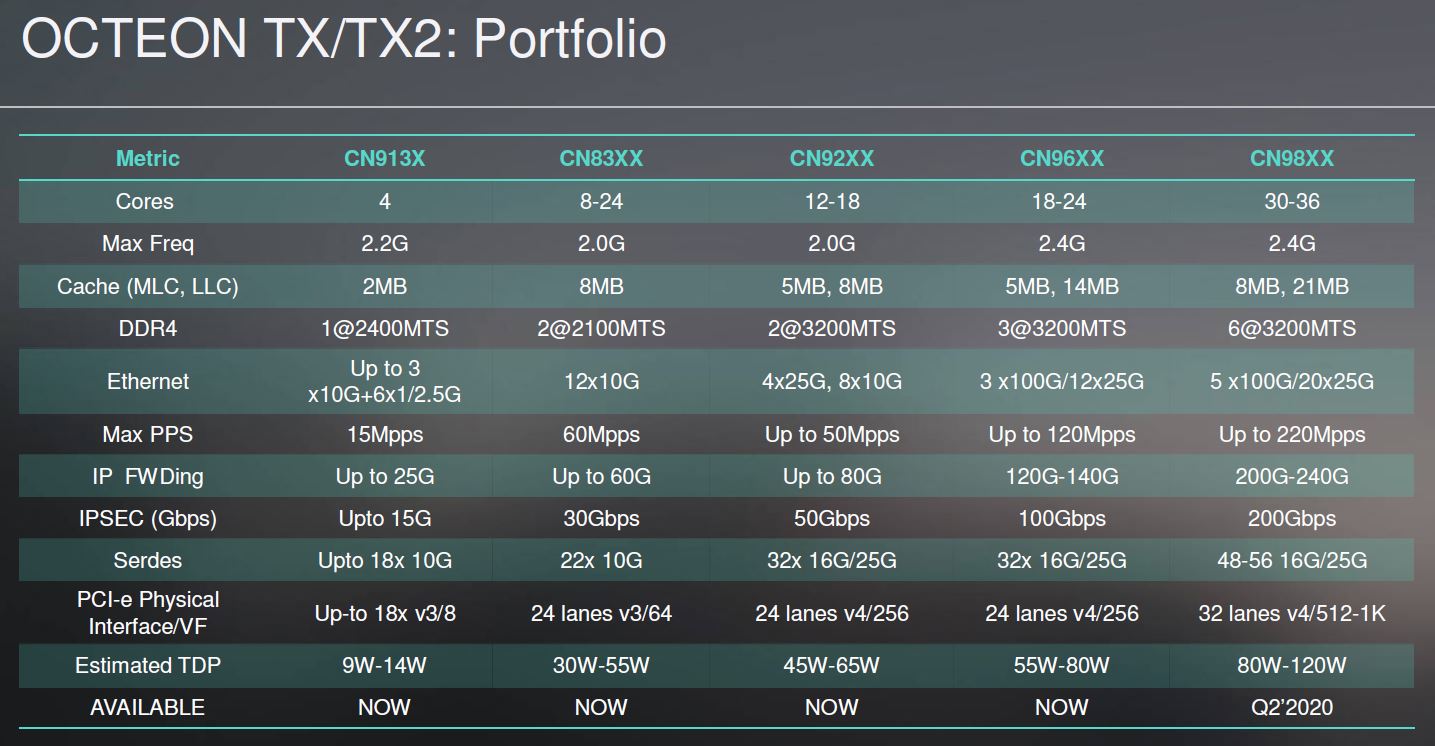1435x746 pixels.
Task: Select the CN83XX '2.0G' max frequency cell
Action: [601, 243]
